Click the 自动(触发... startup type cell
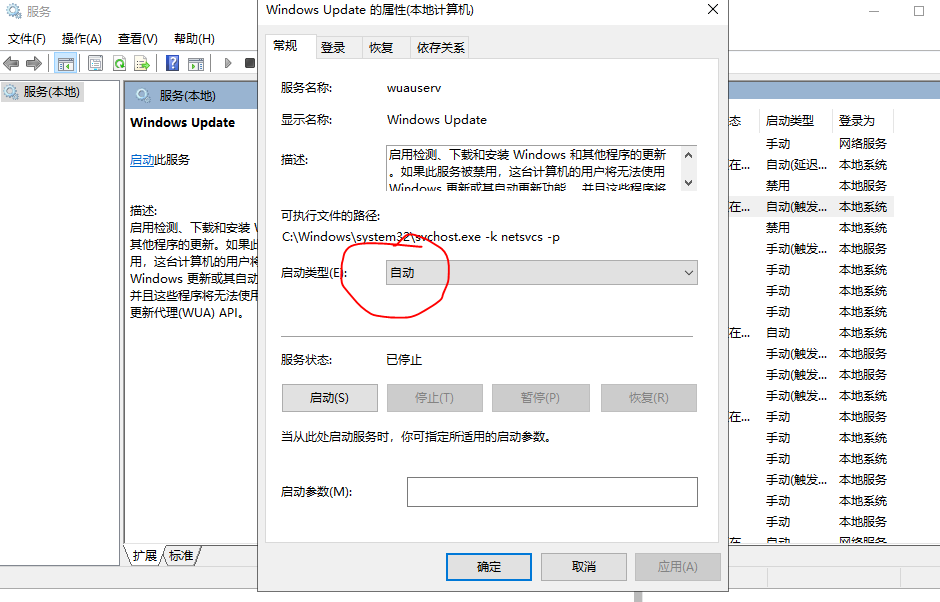The width and height of the screenshot is (940, 602). tap(796, 207)
